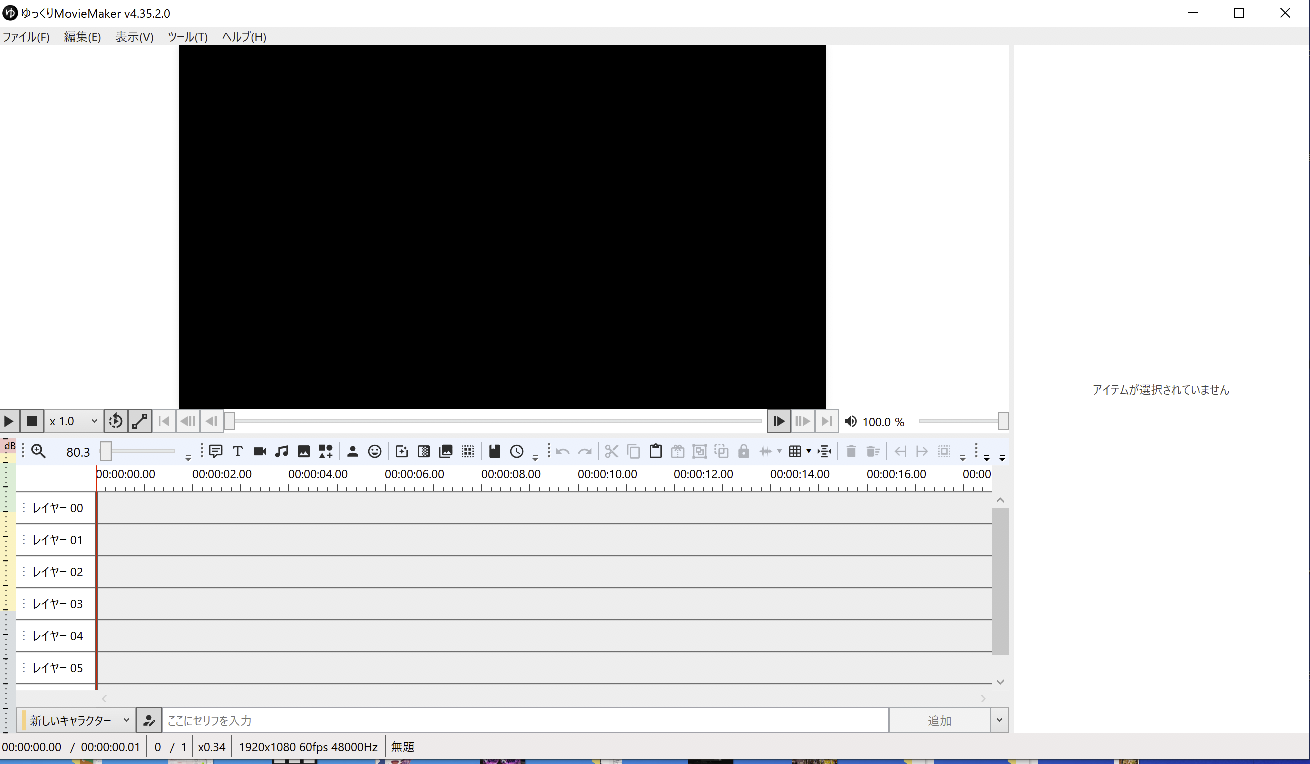Click the speaker volume icon
Screen dimensions: 1310x764
pos(851,421)
